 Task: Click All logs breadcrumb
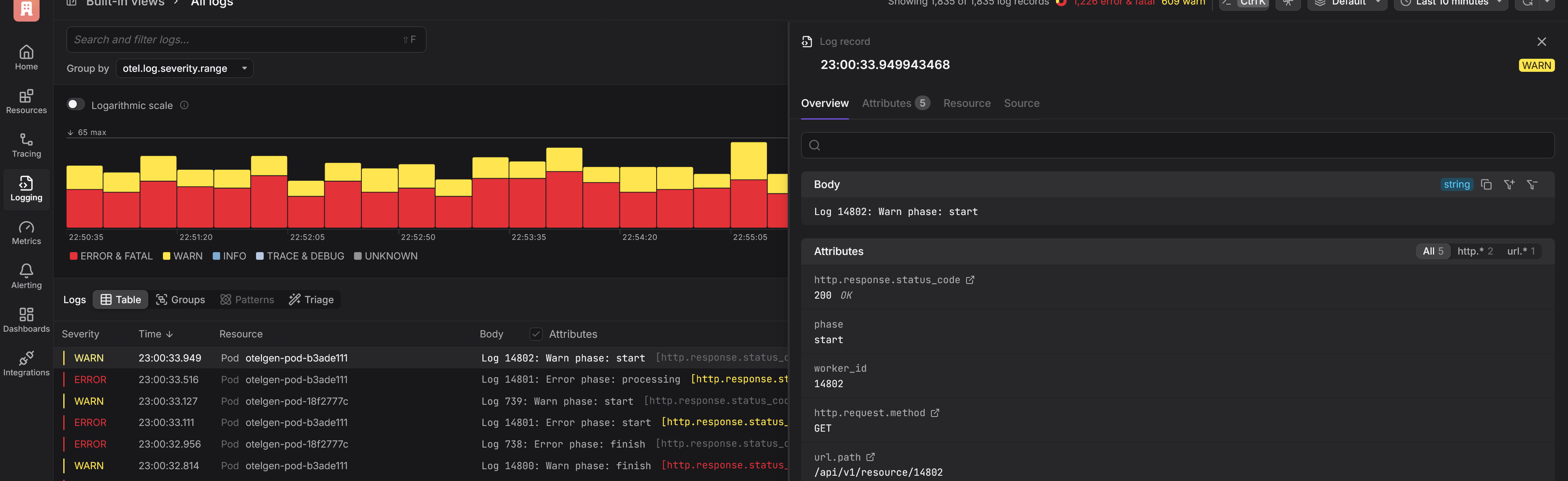pos(212,3)
